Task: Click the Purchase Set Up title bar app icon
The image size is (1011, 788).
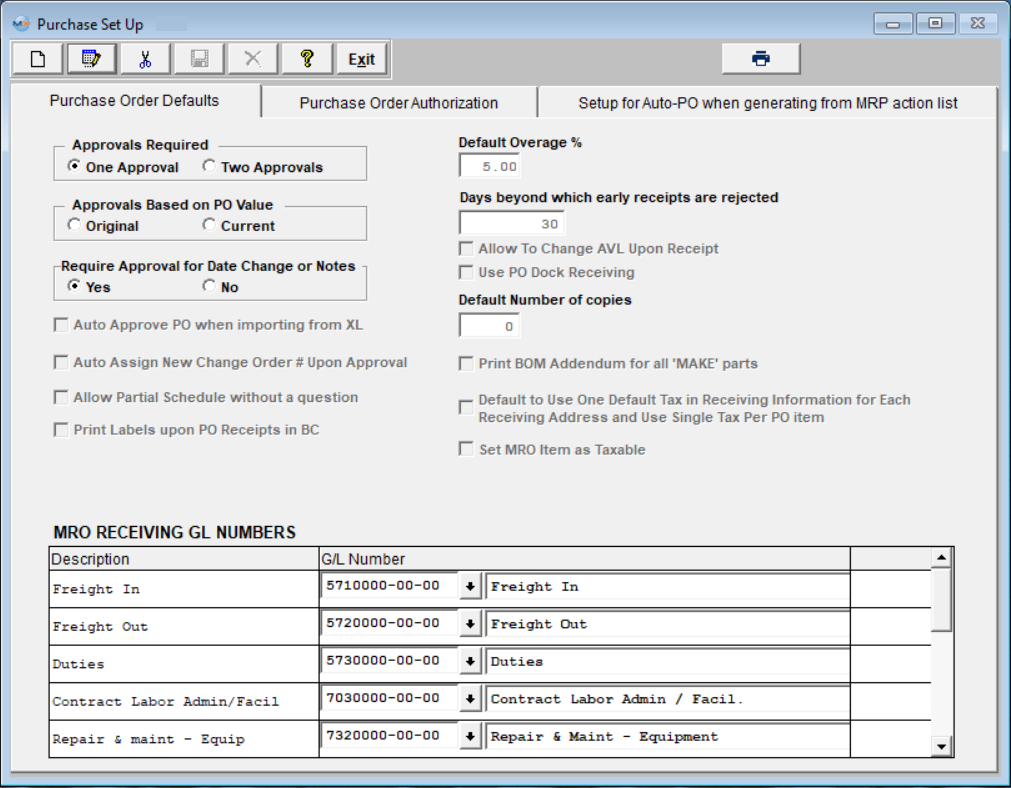Action: point(21,25)
